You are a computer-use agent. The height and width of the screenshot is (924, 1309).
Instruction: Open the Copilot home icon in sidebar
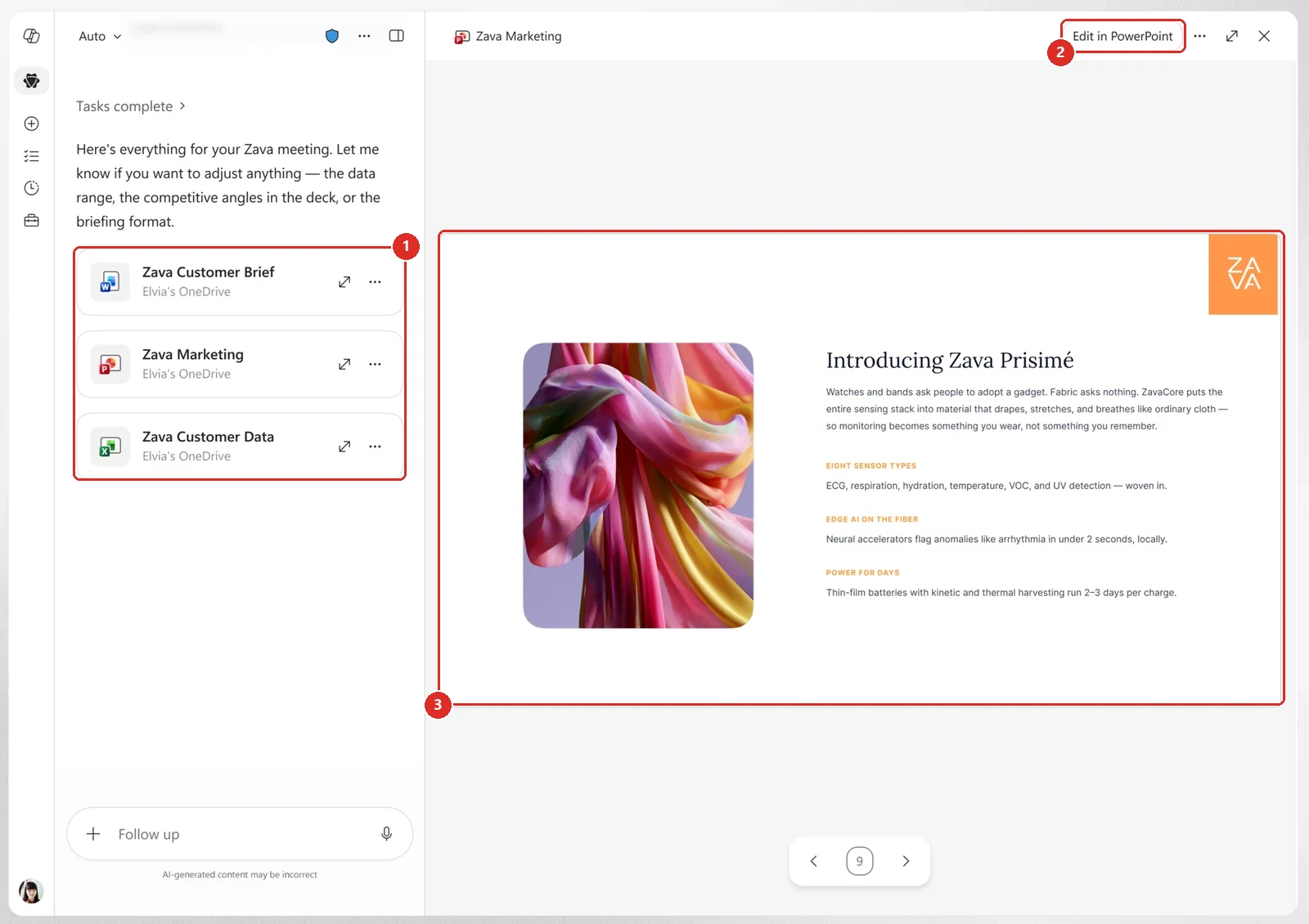click(x=31, y=36)
